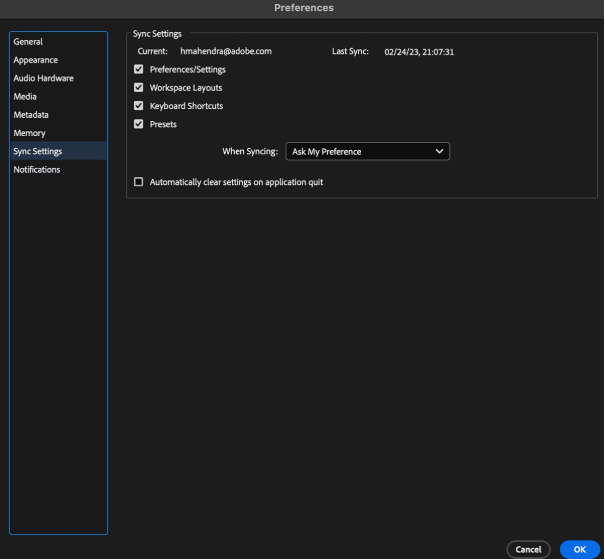Open the Notifications preferences section

(37, 169)
